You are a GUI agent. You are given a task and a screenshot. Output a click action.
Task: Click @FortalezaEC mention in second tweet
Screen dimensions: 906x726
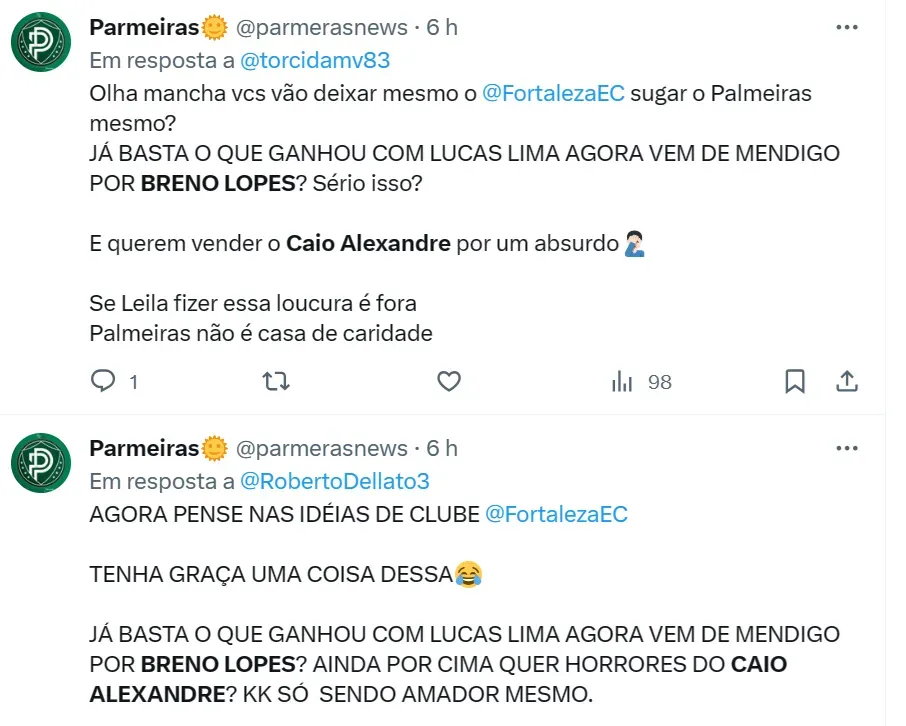coord(556,515)
